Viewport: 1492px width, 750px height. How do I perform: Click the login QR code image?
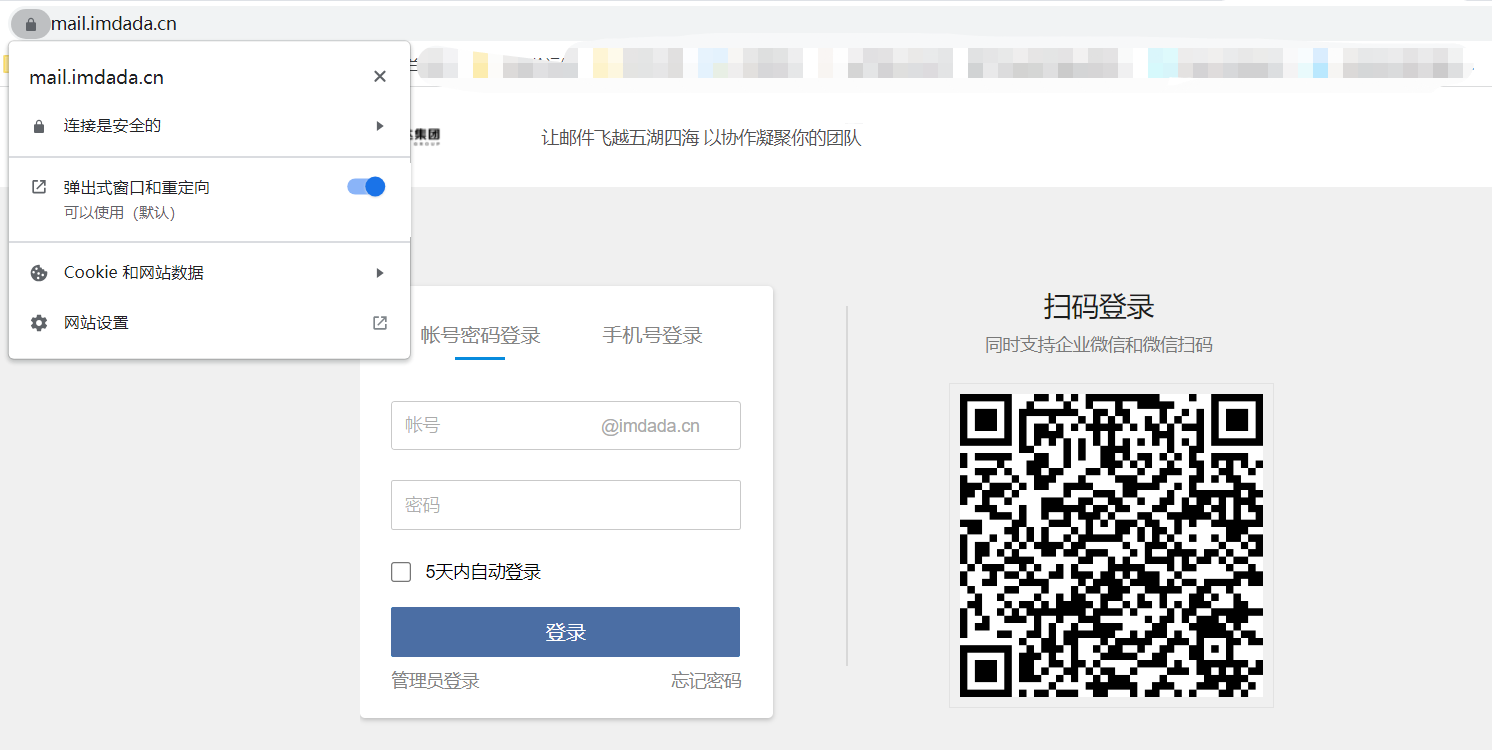1111,545
